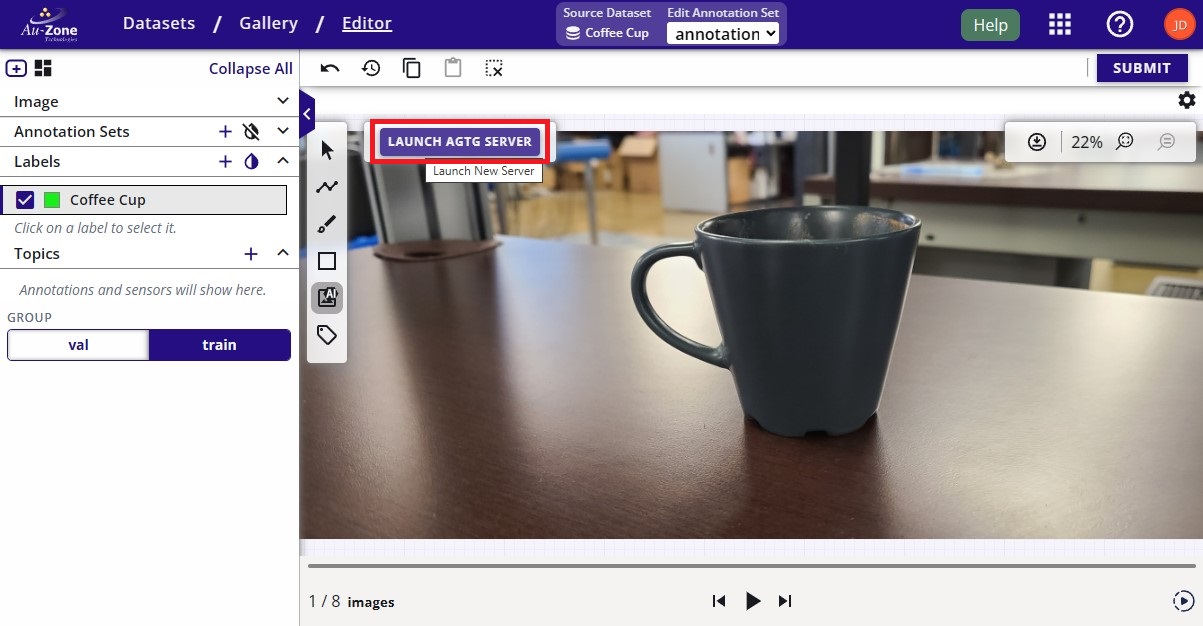Launch the AGTG server
Viewport: 1203px width, 626px height.
pos(460,142)
